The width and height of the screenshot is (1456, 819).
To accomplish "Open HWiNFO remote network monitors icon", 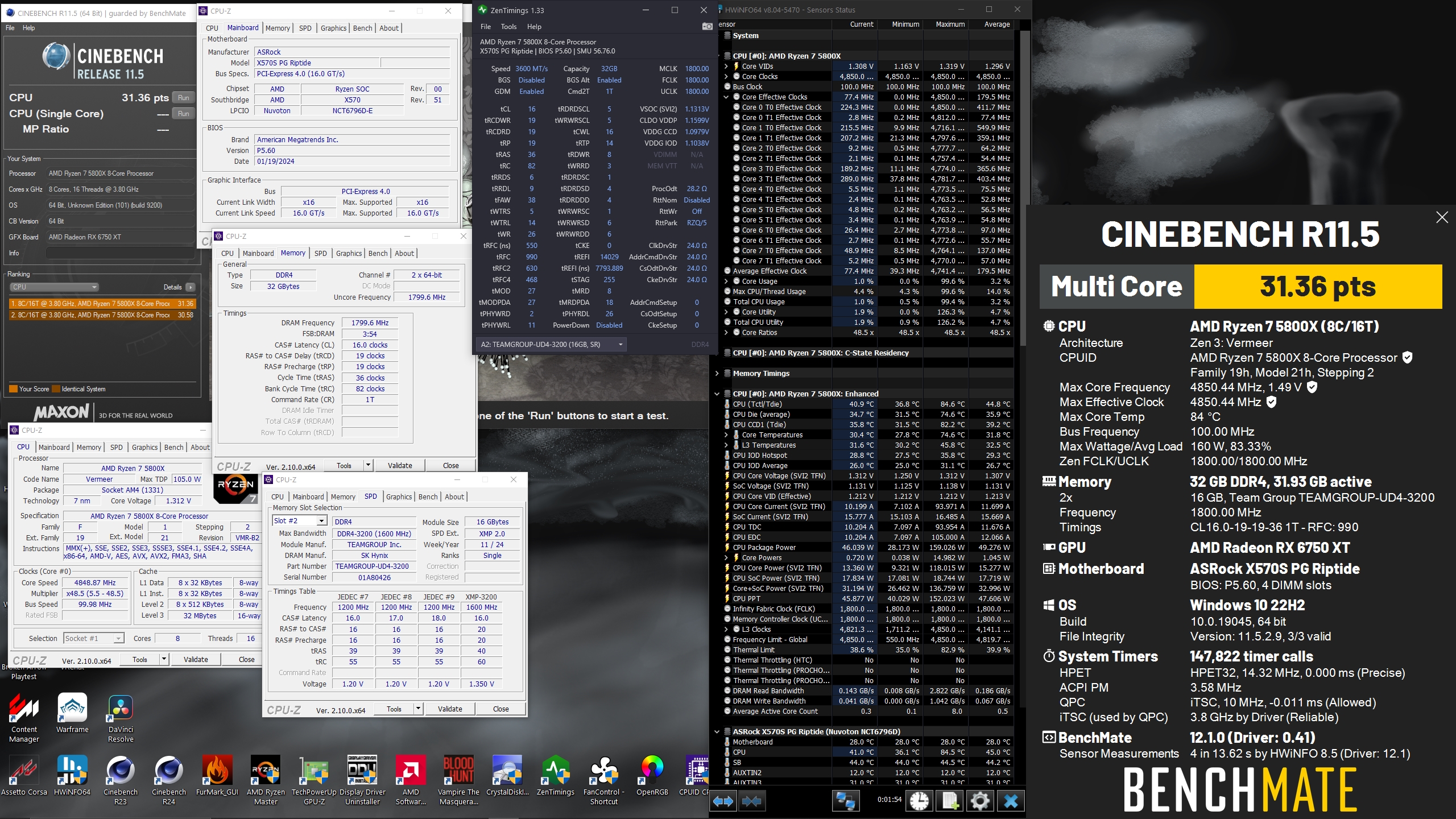I will coord(845,801).
